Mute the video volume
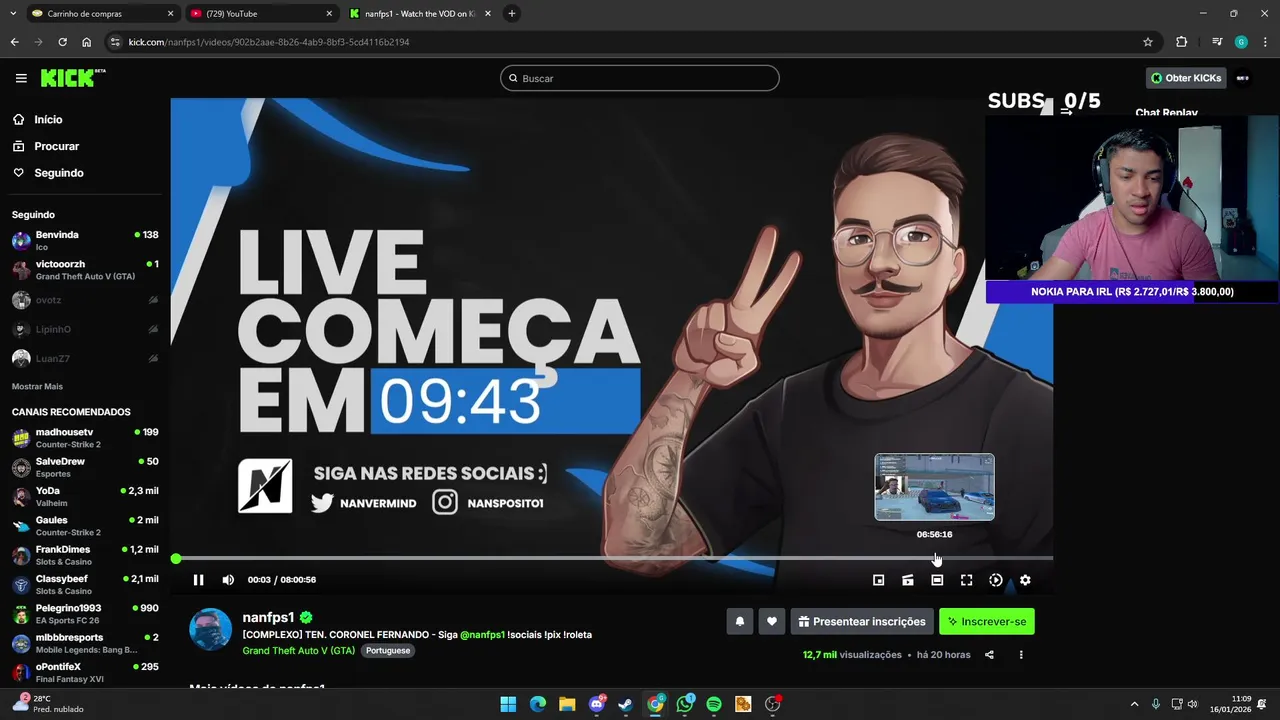Screen dimensions: 1280x720 228,580
